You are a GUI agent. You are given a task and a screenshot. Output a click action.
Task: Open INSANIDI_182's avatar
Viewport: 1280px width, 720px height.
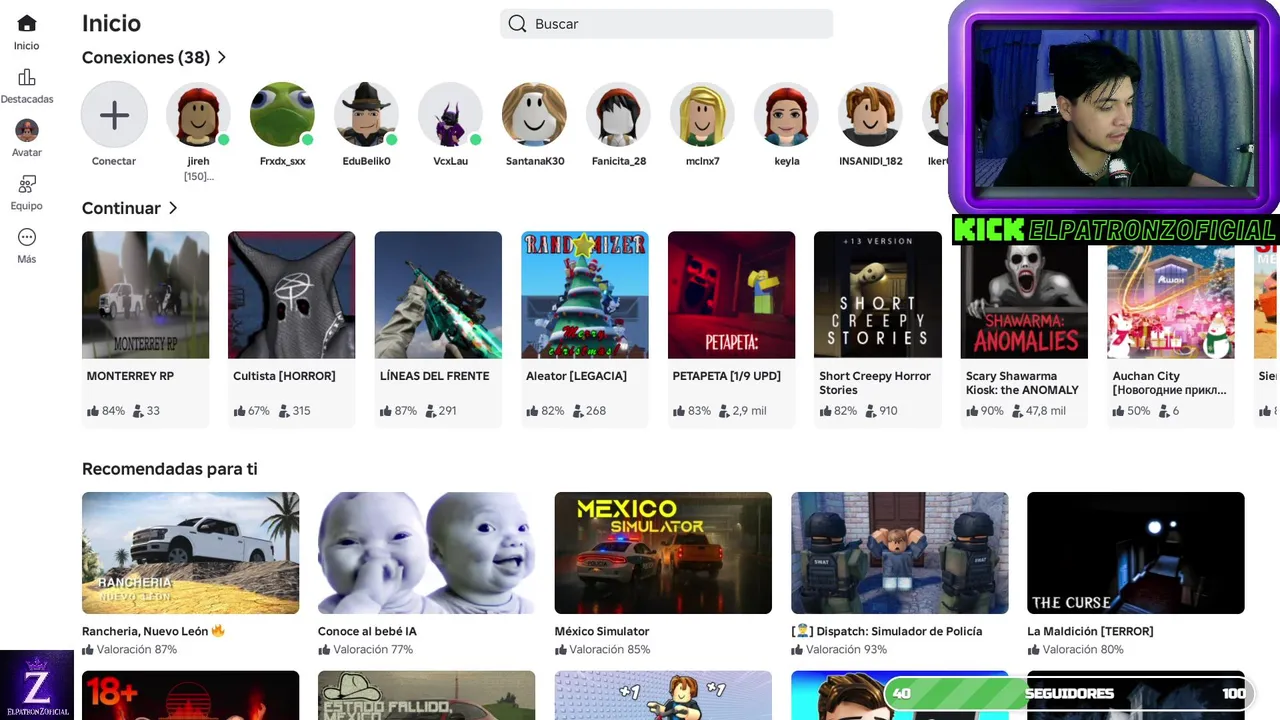pos(870,115)
